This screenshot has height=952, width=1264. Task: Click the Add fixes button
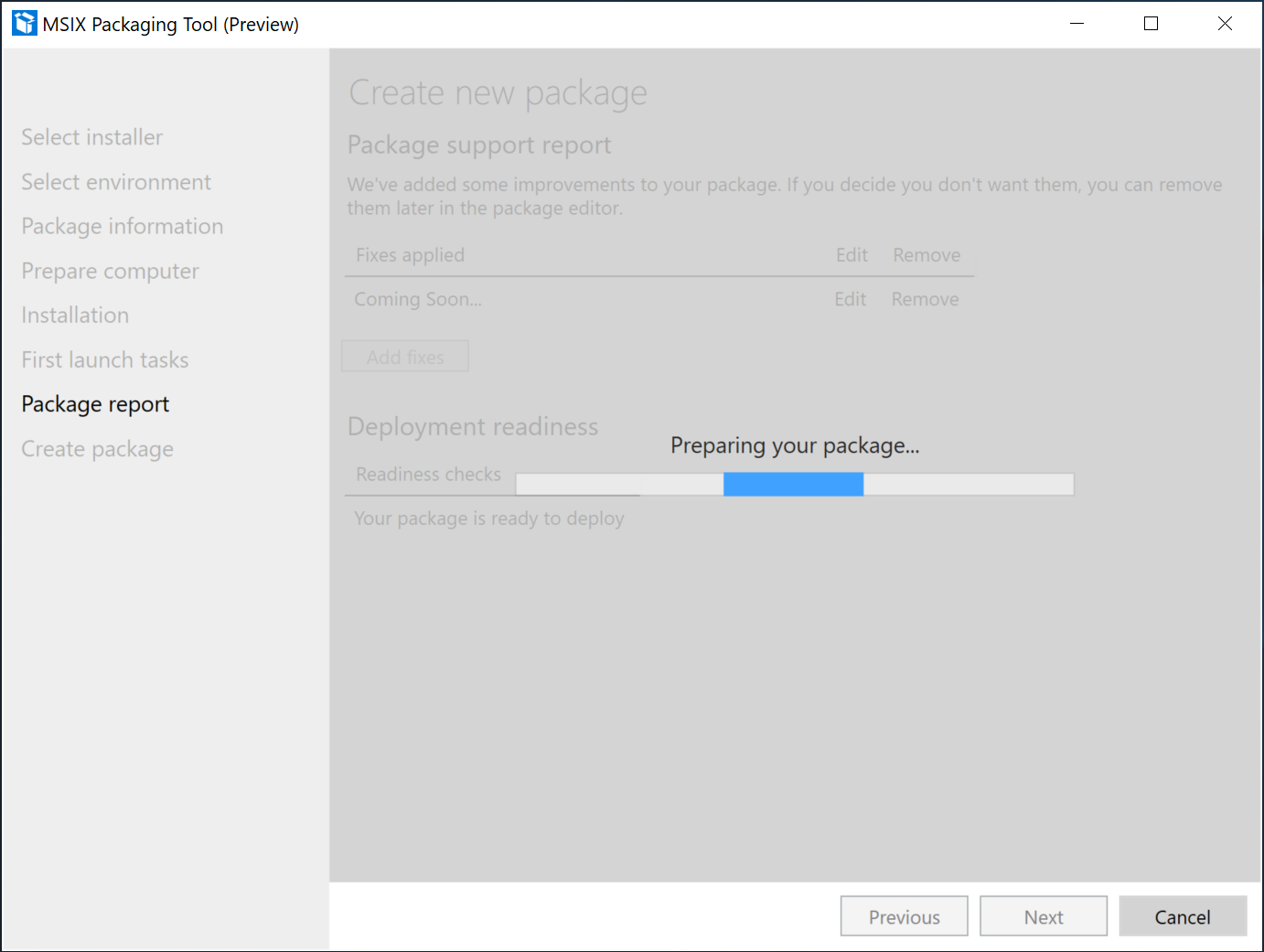coord(405,357)
